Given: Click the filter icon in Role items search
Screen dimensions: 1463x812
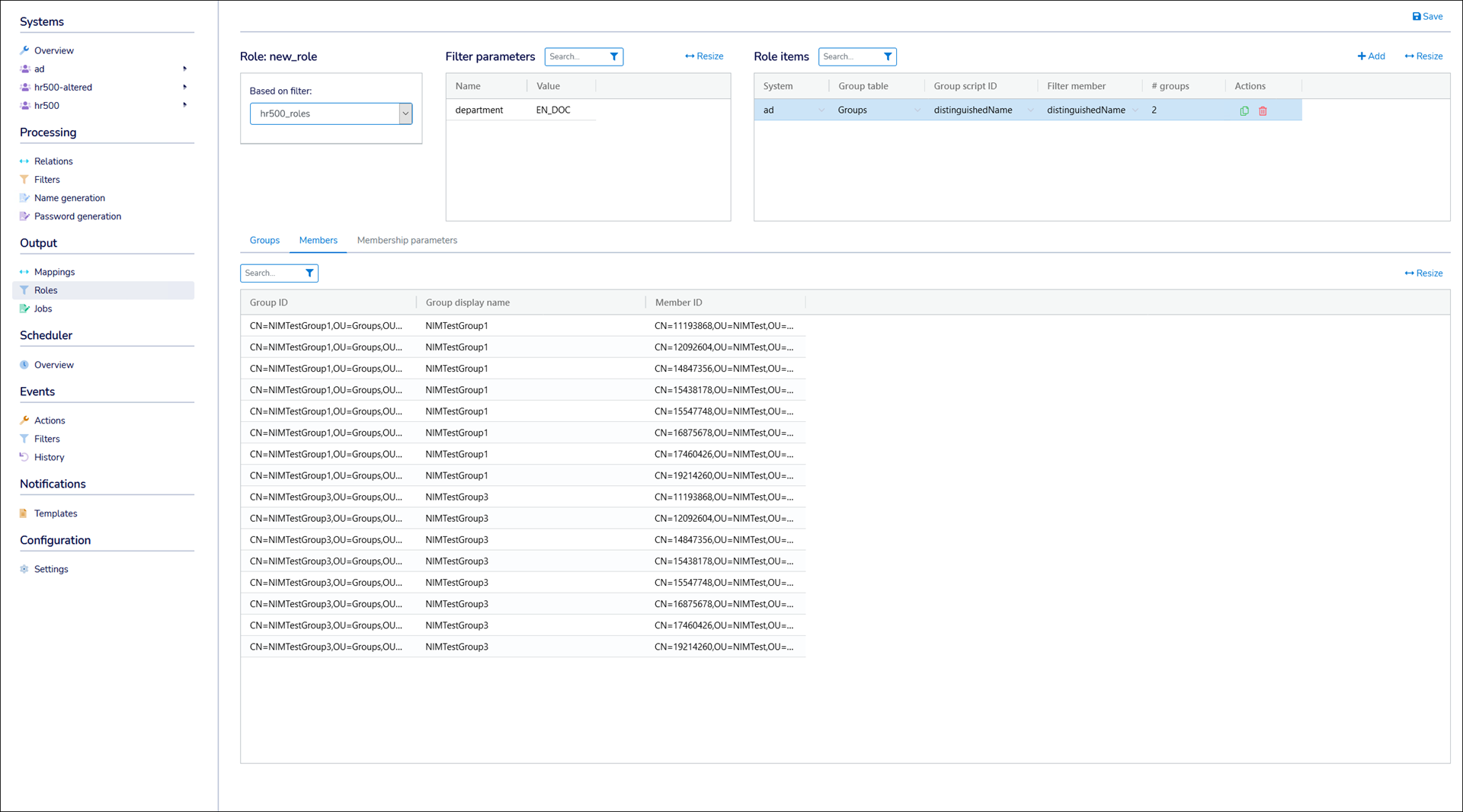Looking at the screenshot, I should tap(888, 56).
